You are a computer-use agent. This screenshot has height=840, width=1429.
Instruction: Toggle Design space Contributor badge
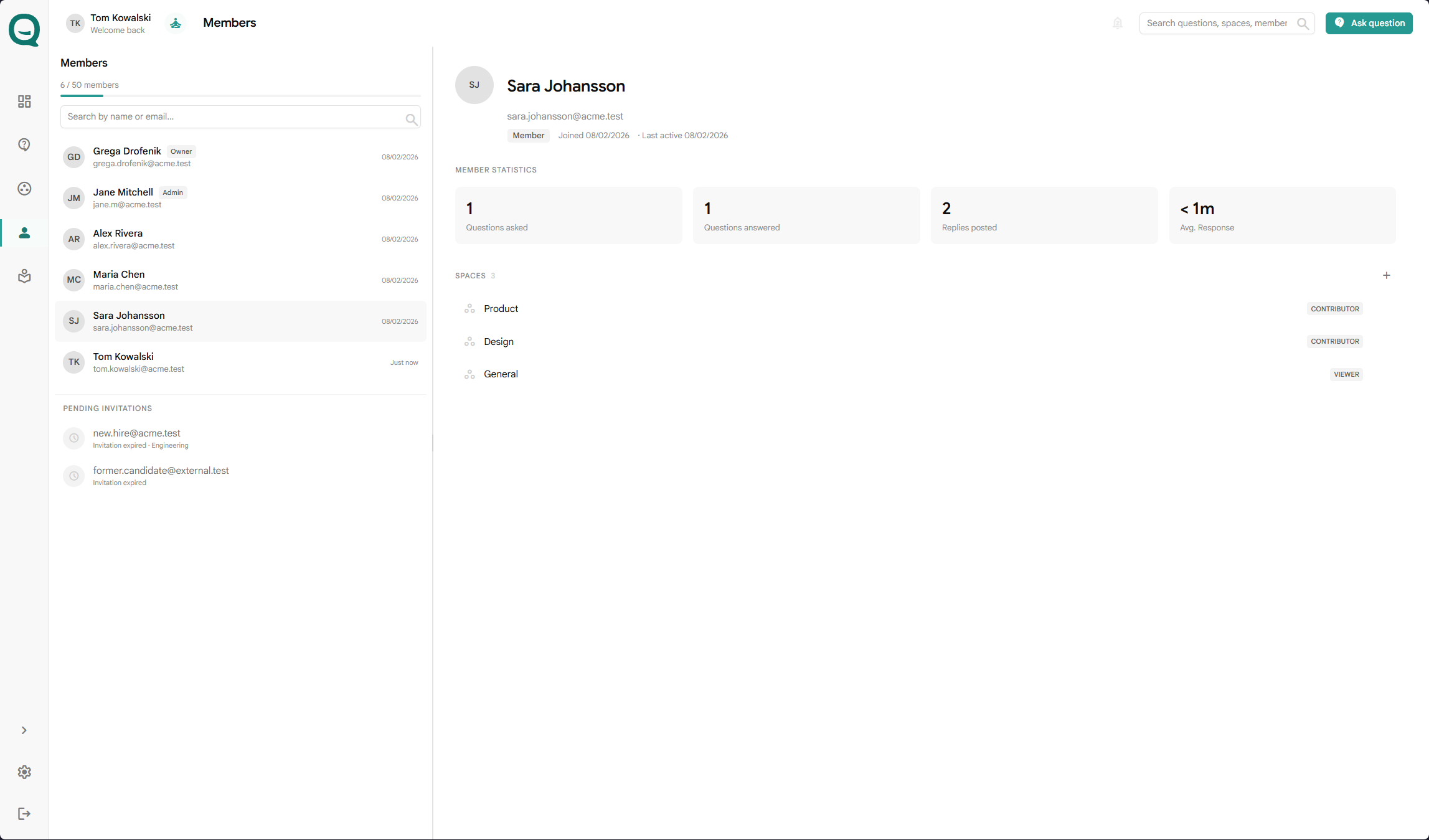pyautogui.click(x=1334, y=341)
